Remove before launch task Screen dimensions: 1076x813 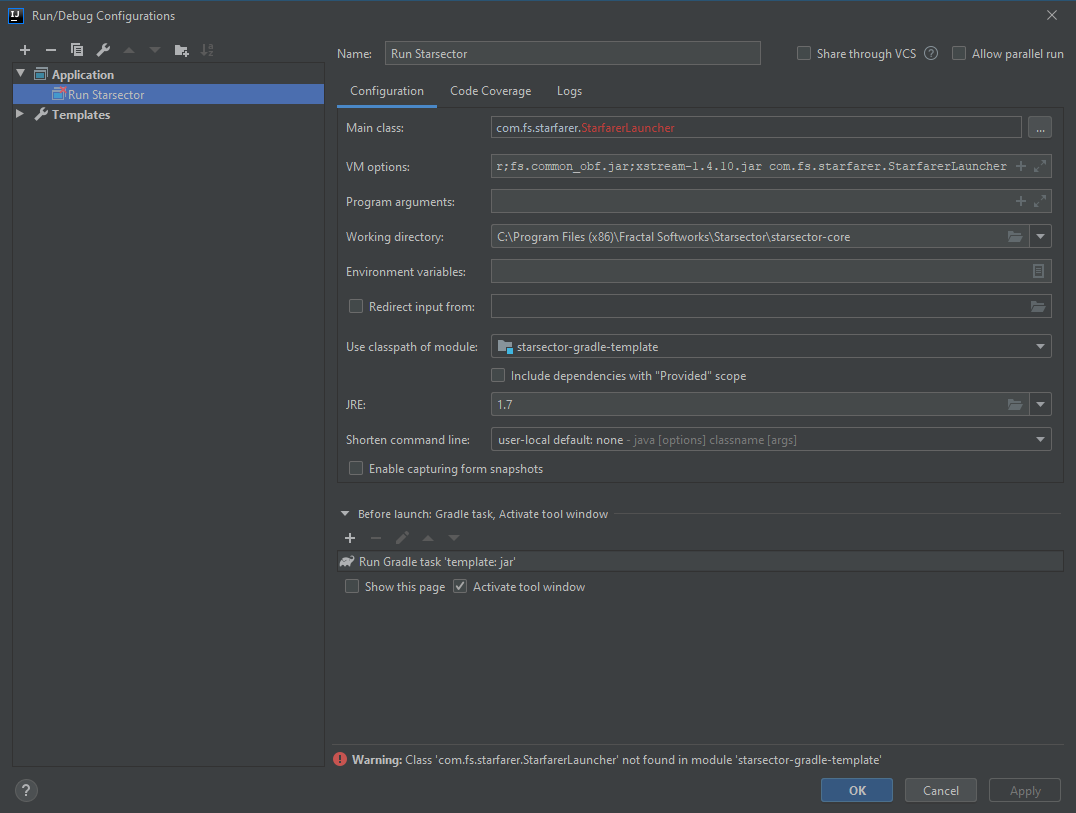tap(375, 538)
